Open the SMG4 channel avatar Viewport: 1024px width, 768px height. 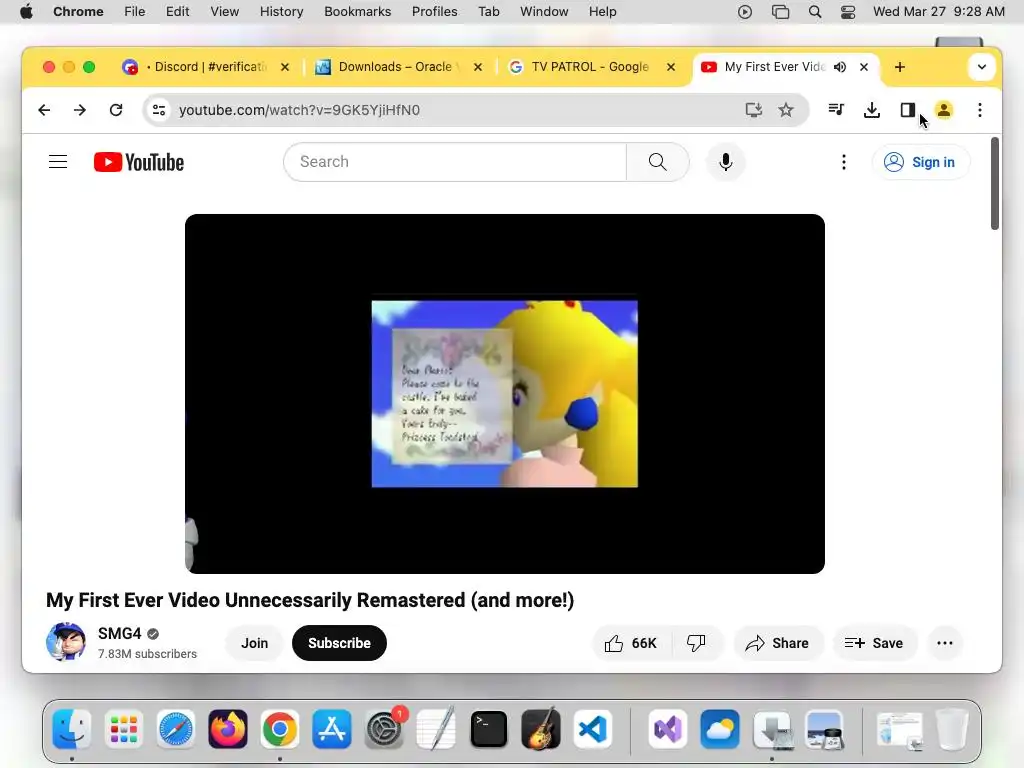65,642
